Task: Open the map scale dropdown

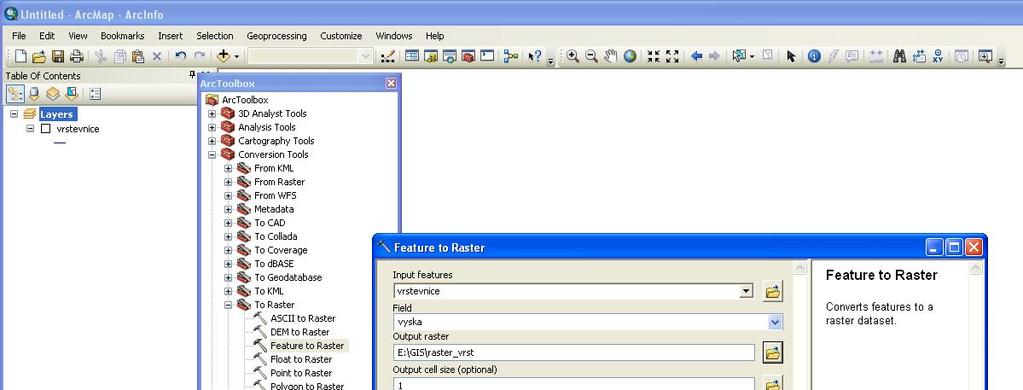Action: pyautogui.click(x=366, y=57)
